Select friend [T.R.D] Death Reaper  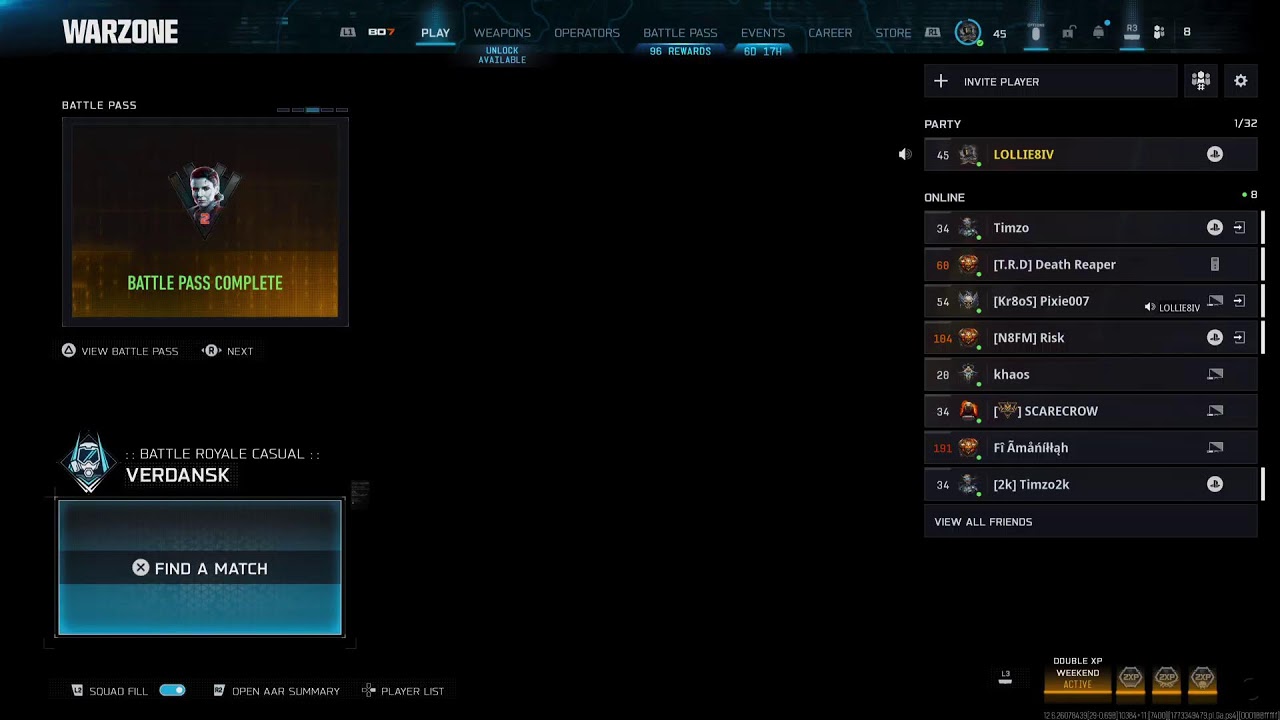click(1090, 264)
